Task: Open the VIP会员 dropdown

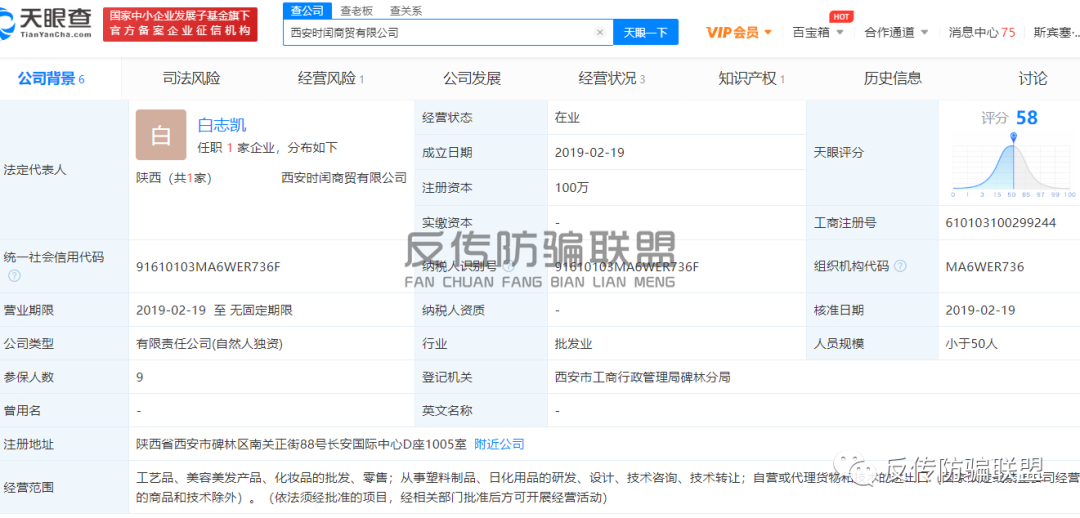Action: click(x=739, y=32)
